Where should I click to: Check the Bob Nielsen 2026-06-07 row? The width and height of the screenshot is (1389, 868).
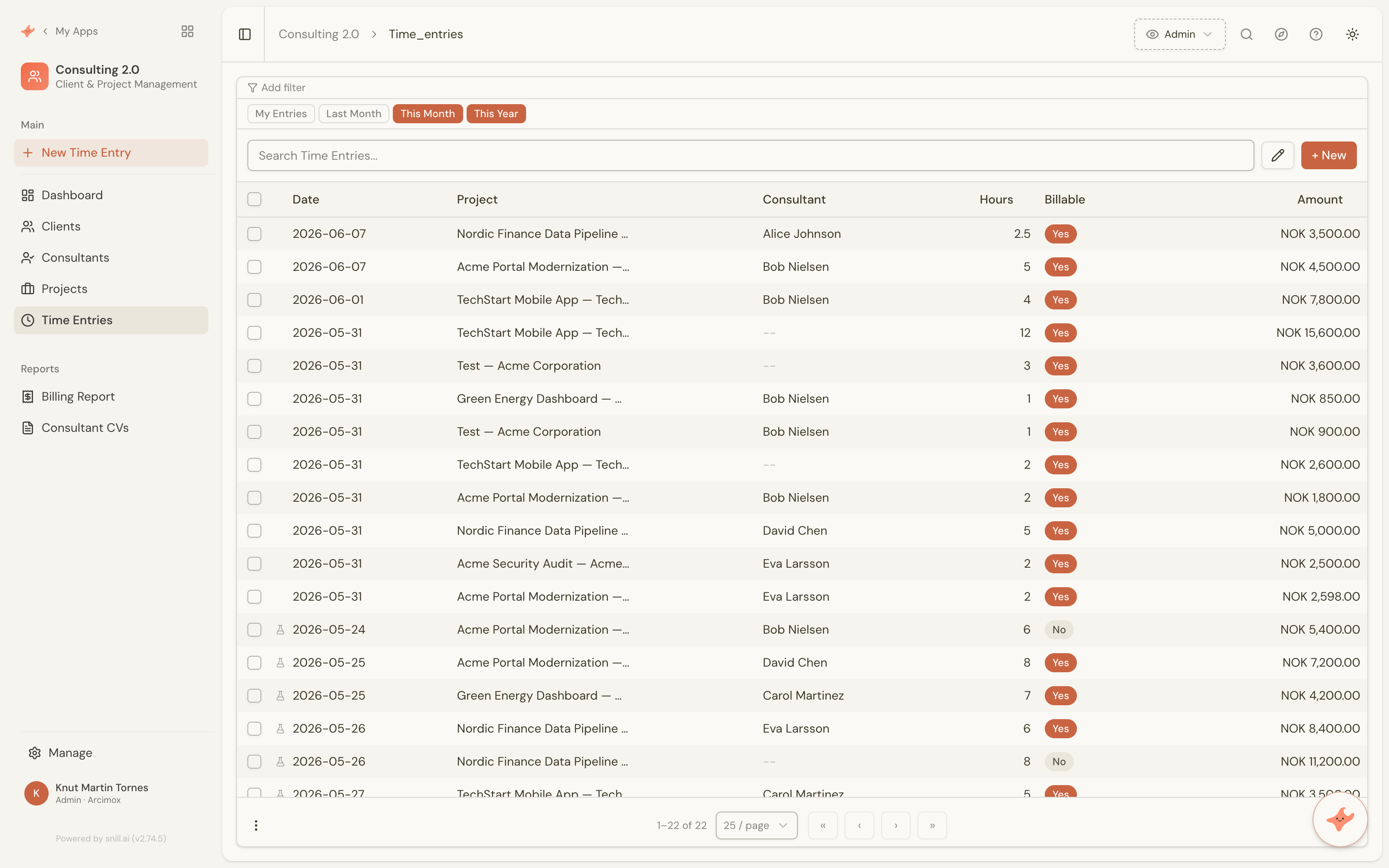(x=254, y=267)
